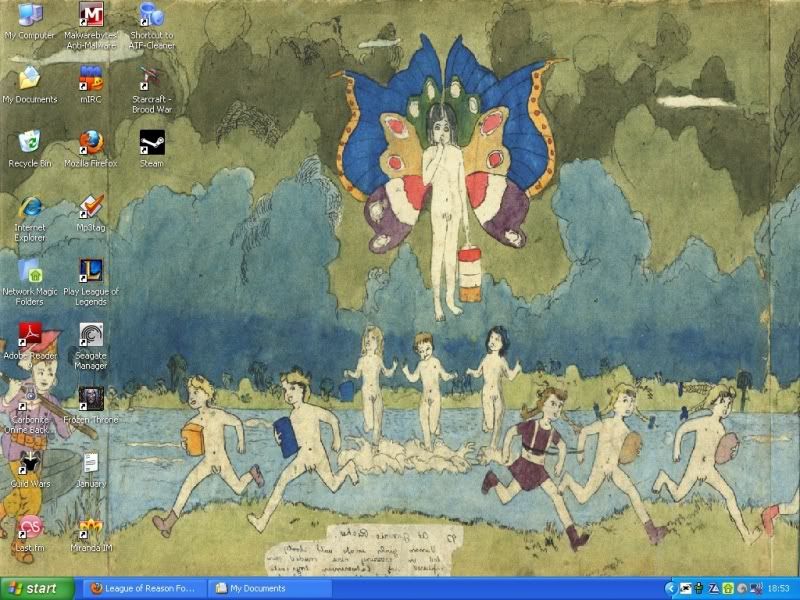
Task: Open the My Computer desktop icon
Action: (30, 21)
